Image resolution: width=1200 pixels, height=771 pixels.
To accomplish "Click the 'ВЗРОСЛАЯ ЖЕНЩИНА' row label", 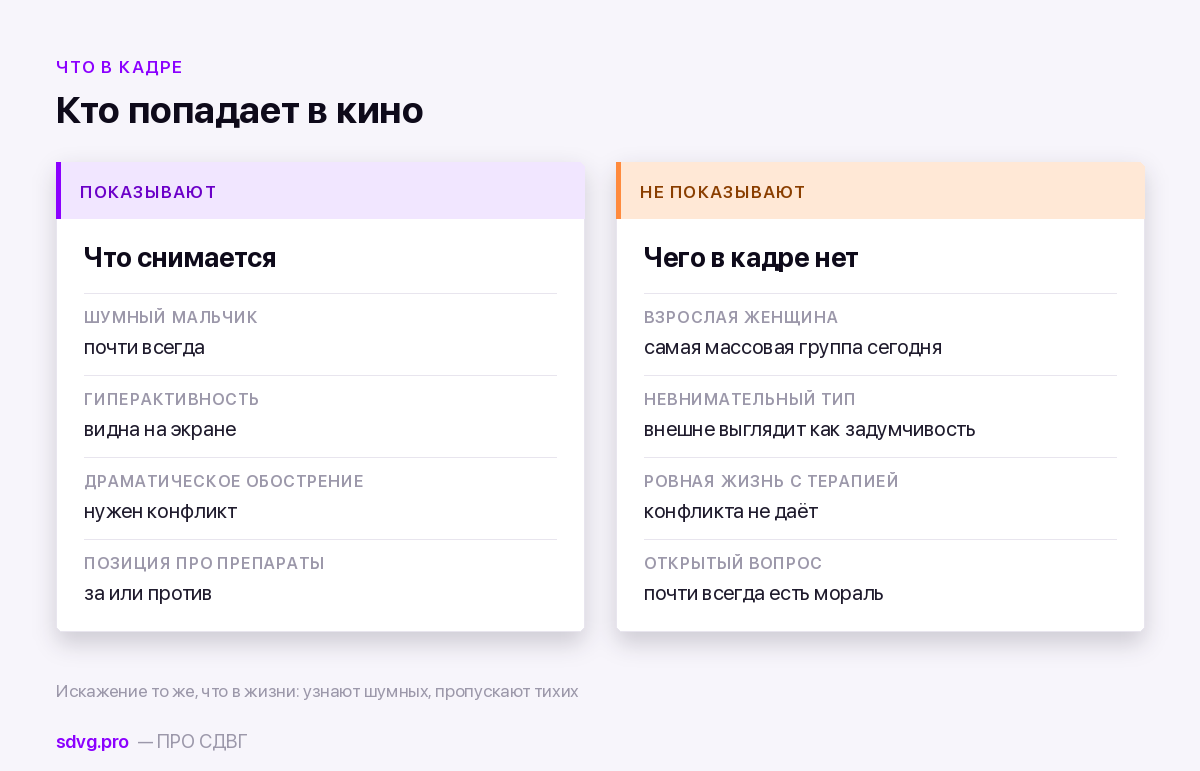I will pyautogui.click(x=741, y=317).
